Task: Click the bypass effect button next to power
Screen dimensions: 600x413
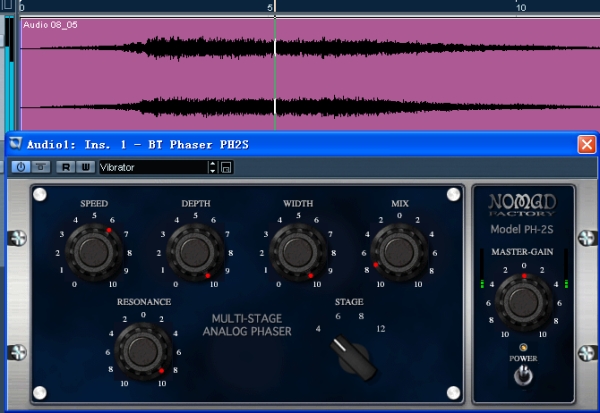Action: click(41, 167)
